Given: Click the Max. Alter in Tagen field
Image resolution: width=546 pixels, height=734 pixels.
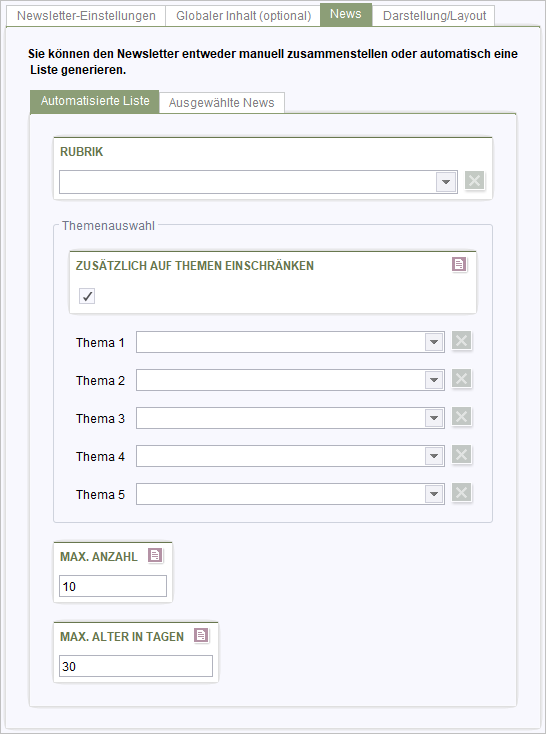Looking at the screenshot, I should pos(136,666).
